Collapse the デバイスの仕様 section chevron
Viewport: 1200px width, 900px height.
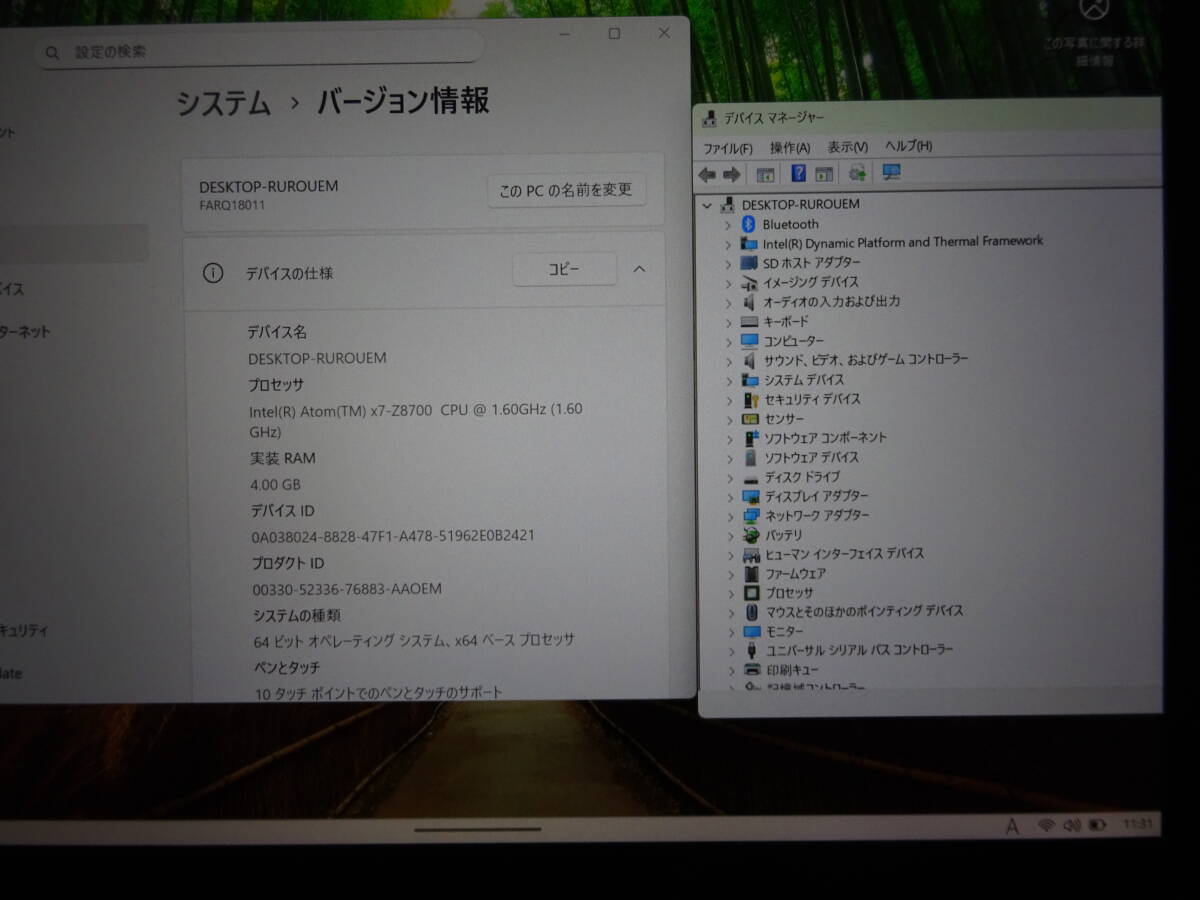tap(640, 269)
